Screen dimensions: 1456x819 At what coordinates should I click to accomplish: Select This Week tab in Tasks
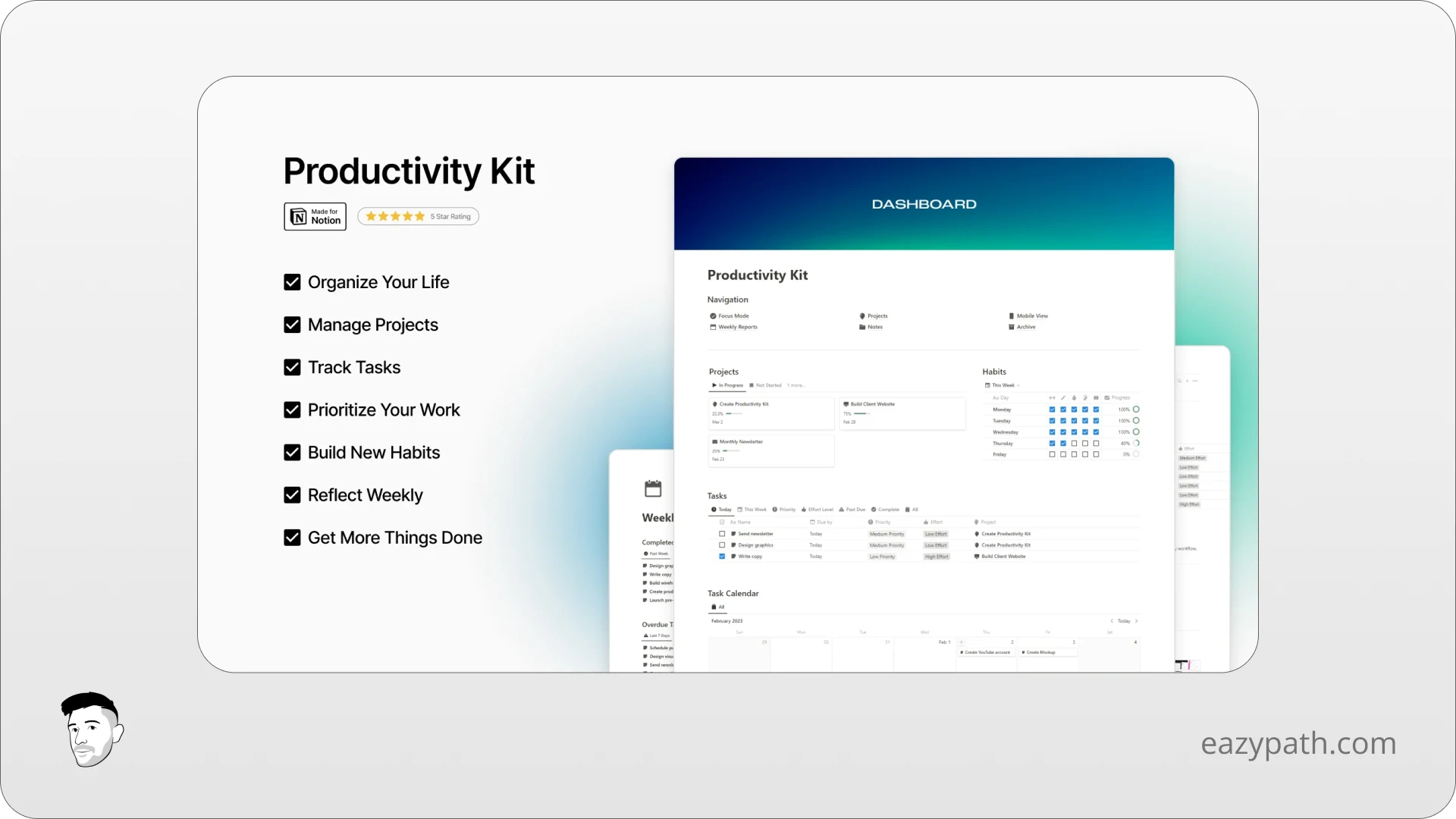752,510
